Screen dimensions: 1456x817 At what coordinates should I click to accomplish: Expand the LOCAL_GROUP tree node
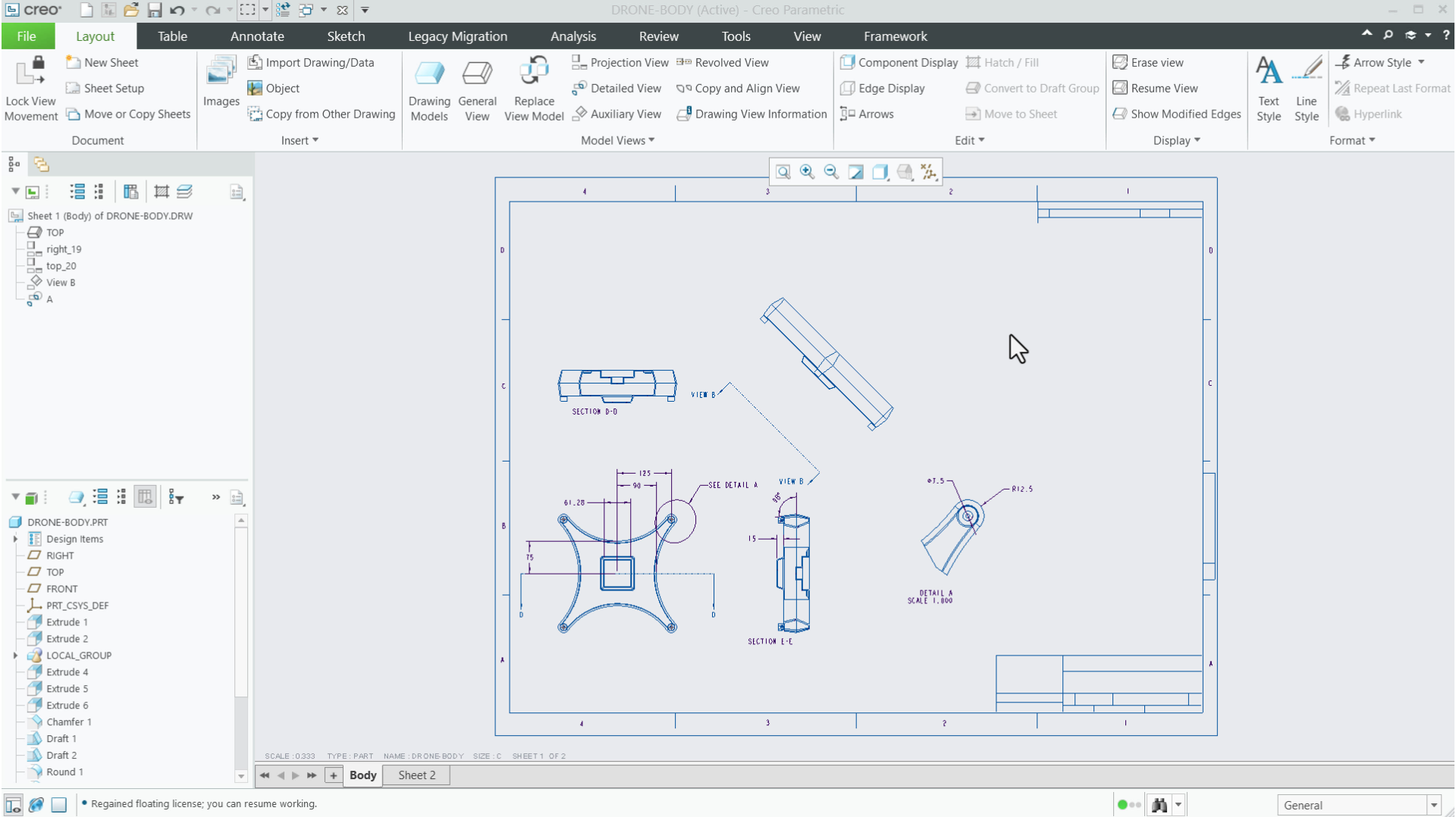pos(15,656)
